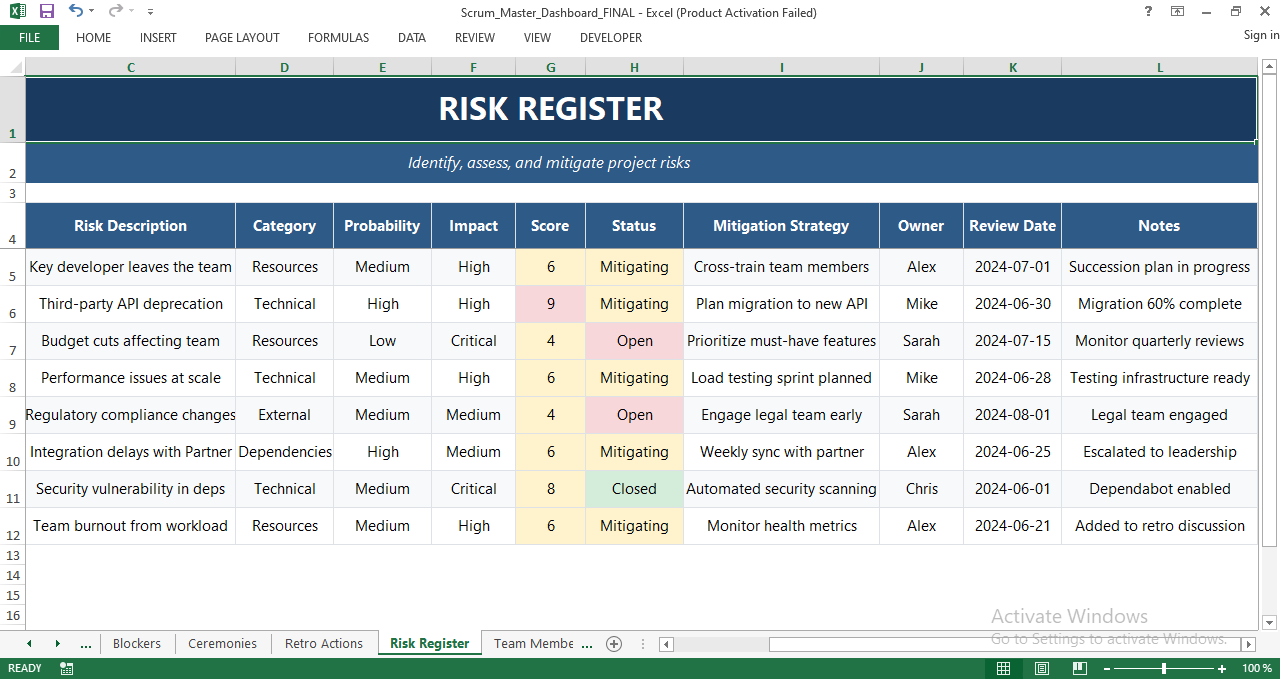The width and height of the screenshot is (1280, 679).
Task: Switch to the DEVELOPER ribbon tab
Action: (610, 38)
